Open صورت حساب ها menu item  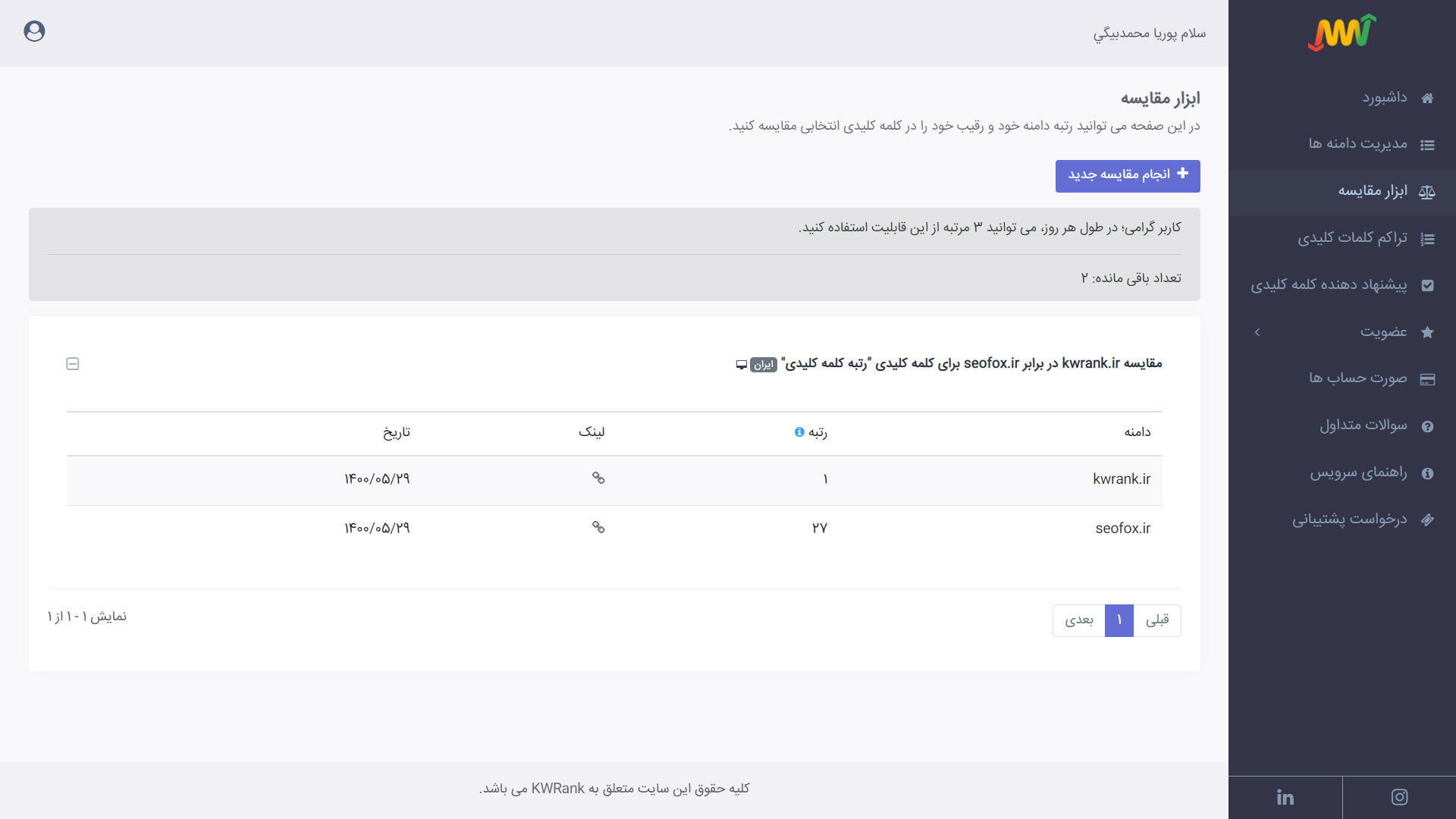1342,378
